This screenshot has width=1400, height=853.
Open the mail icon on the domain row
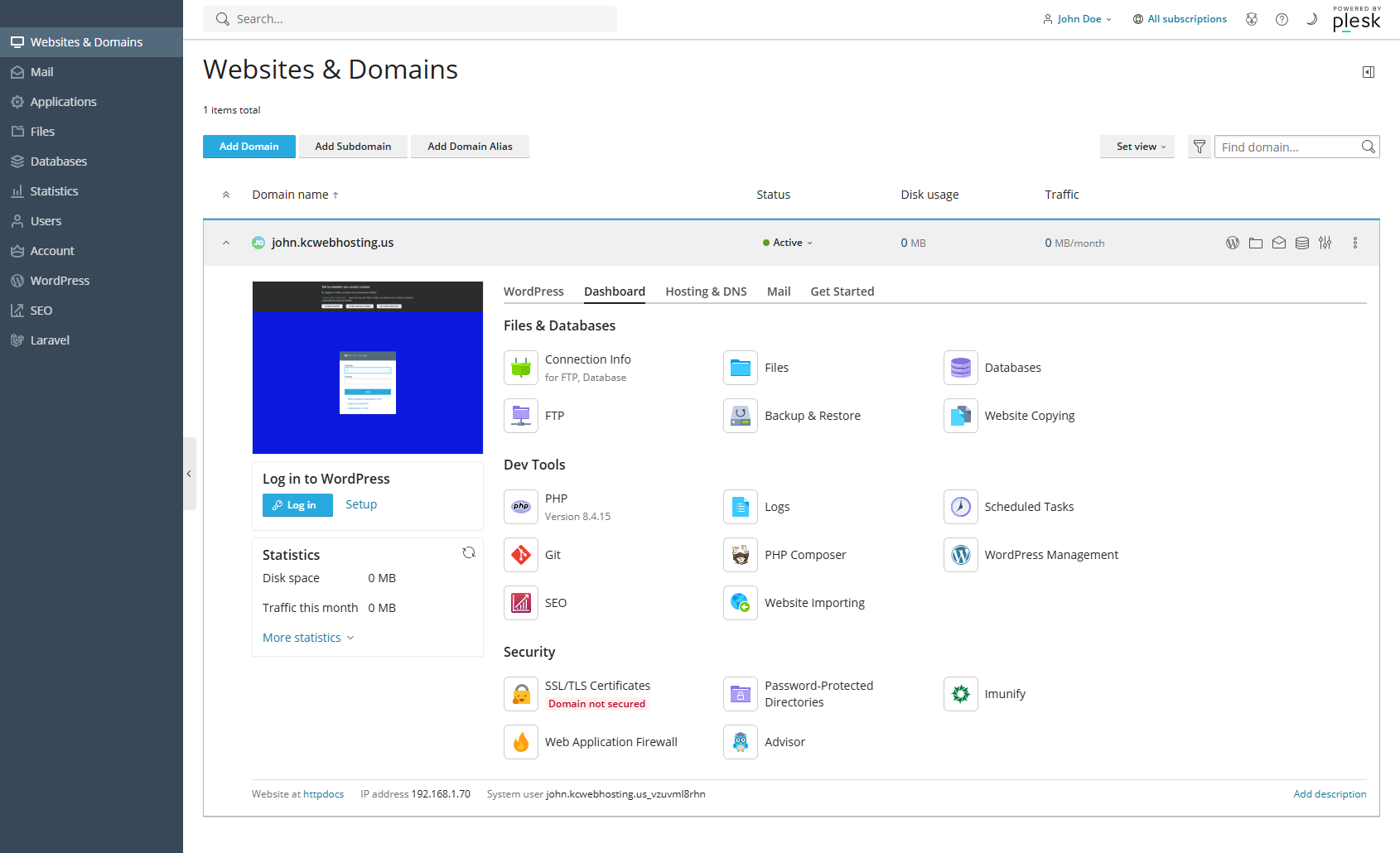click(1278, 243)
